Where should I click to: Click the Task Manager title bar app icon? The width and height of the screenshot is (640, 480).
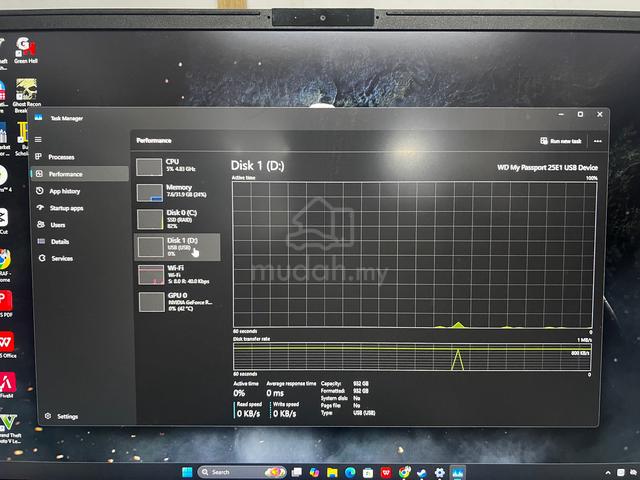[x=38, y=118]
